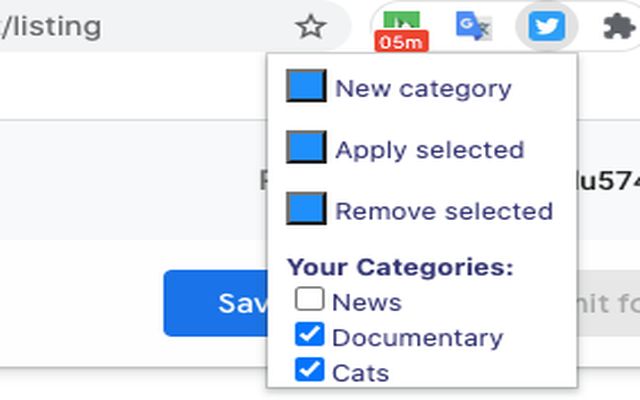Click the blue square beside Remove selected

306,209
